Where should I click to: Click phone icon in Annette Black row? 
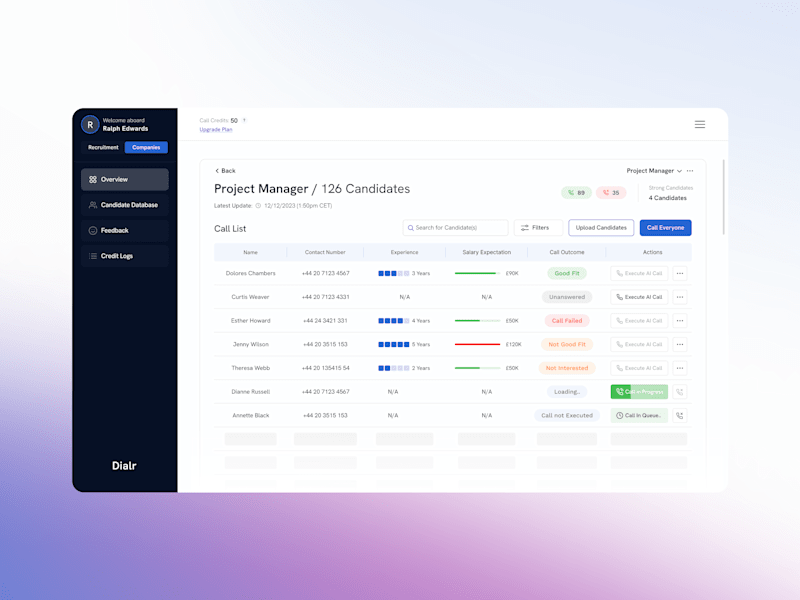coord(680,415)
